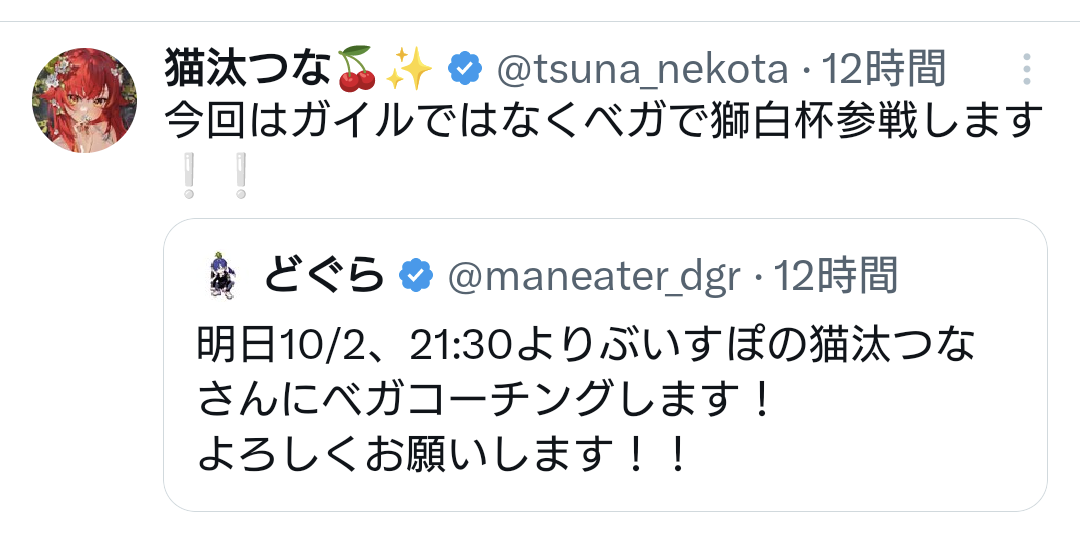This screenshot has height=538, width=1080.
Task: Click どぐら's small profile avatar icon
Action: pyautogui.click(x=221, y=275)
